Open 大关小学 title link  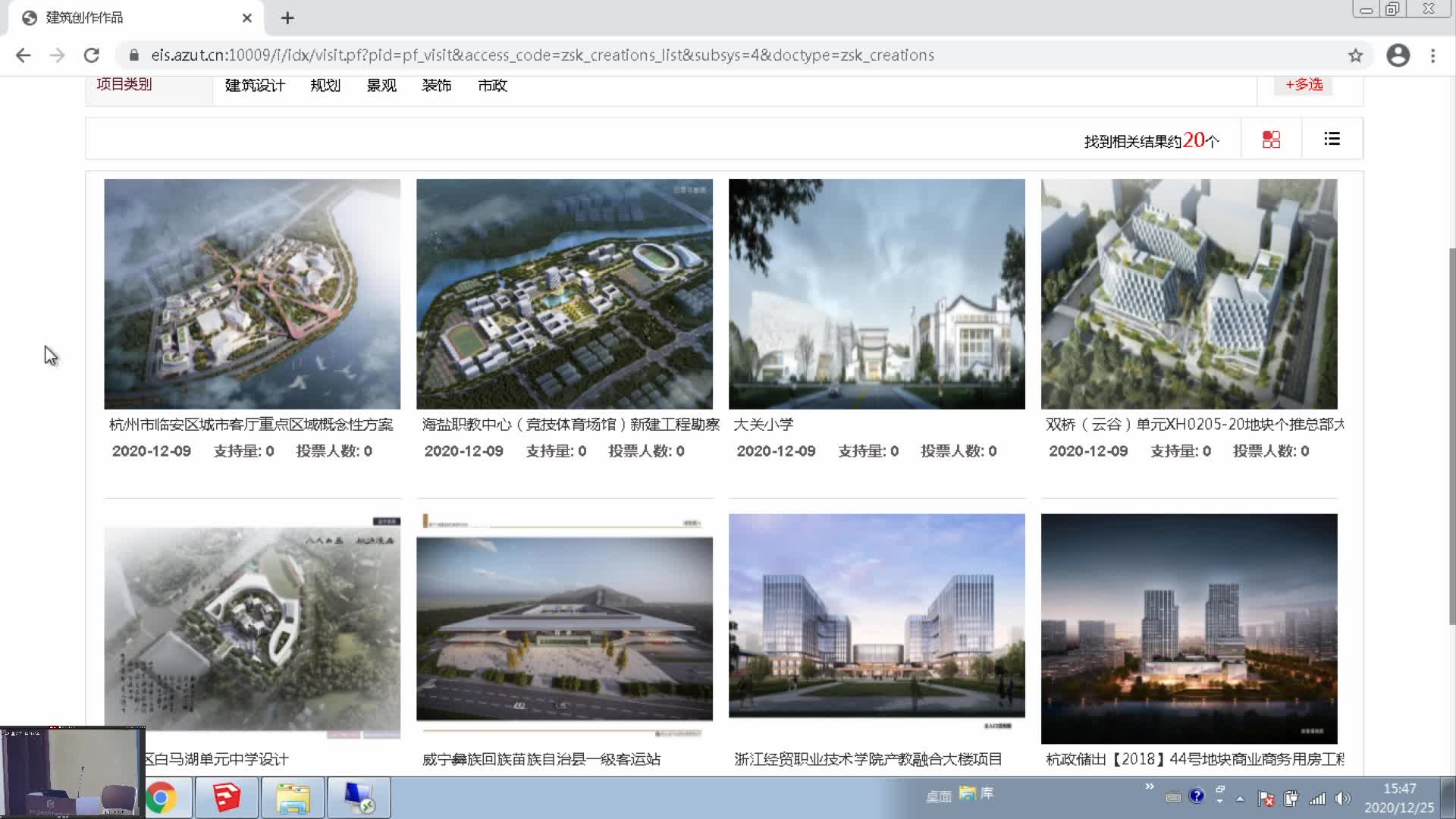coord(763,425)
